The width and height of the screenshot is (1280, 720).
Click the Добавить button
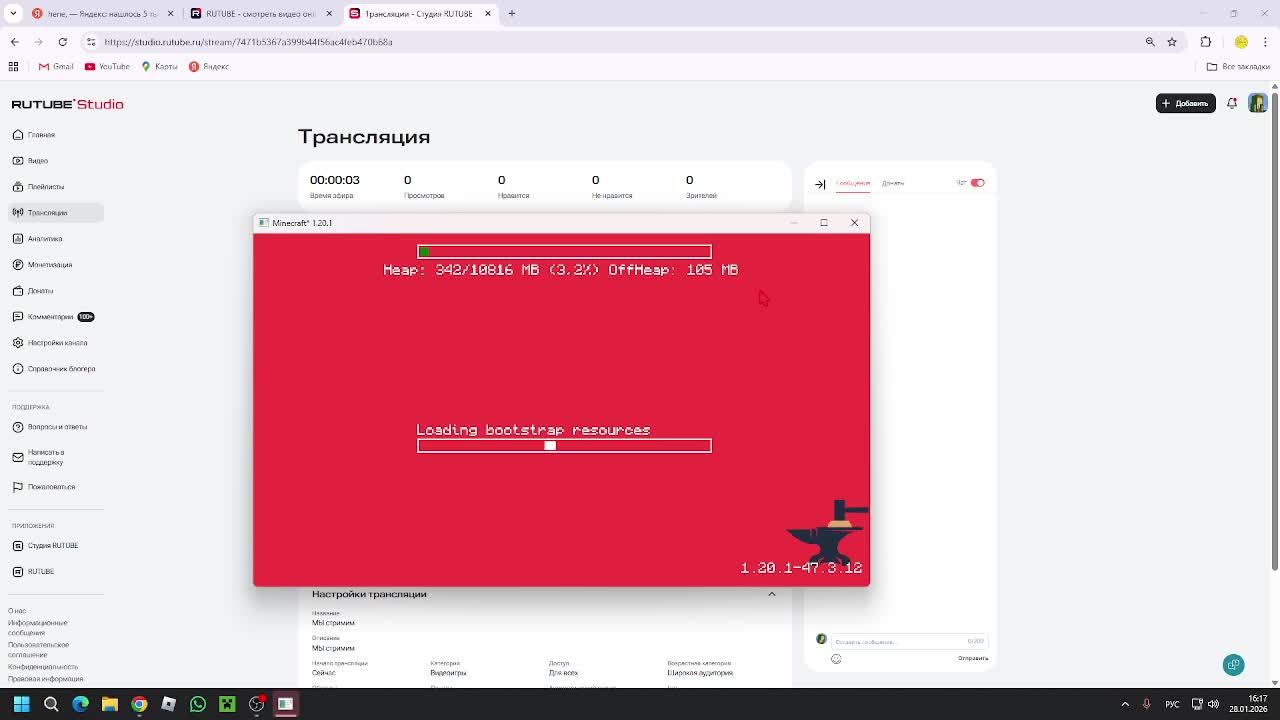tap(1186, 103)
